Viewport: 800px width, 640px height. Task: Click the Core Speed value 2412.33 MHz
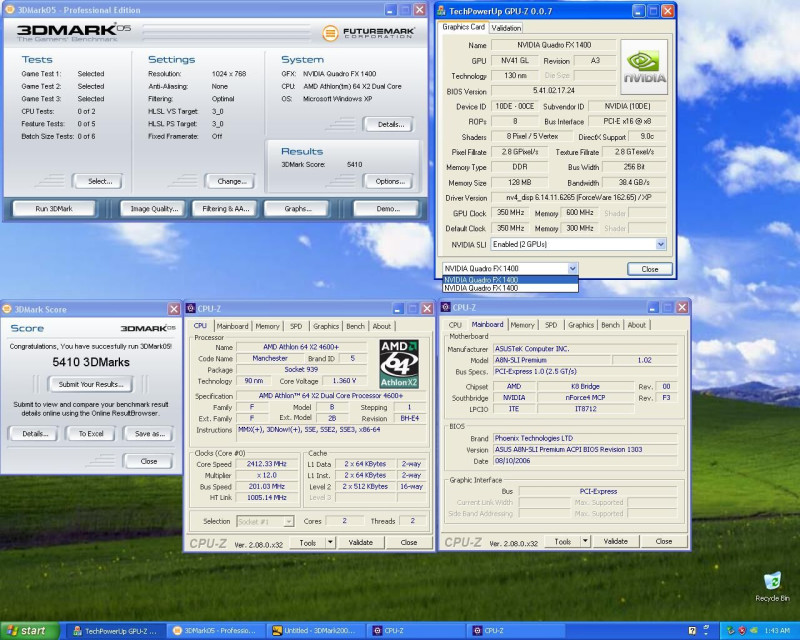pos(266,464)
